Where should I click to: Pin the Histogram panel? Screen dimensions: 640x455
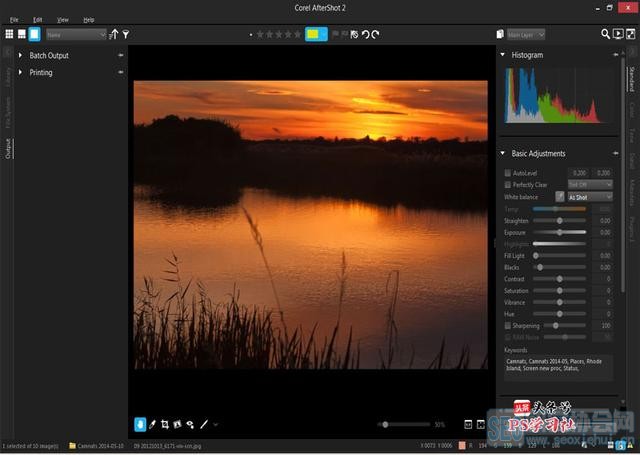point(616,55)
